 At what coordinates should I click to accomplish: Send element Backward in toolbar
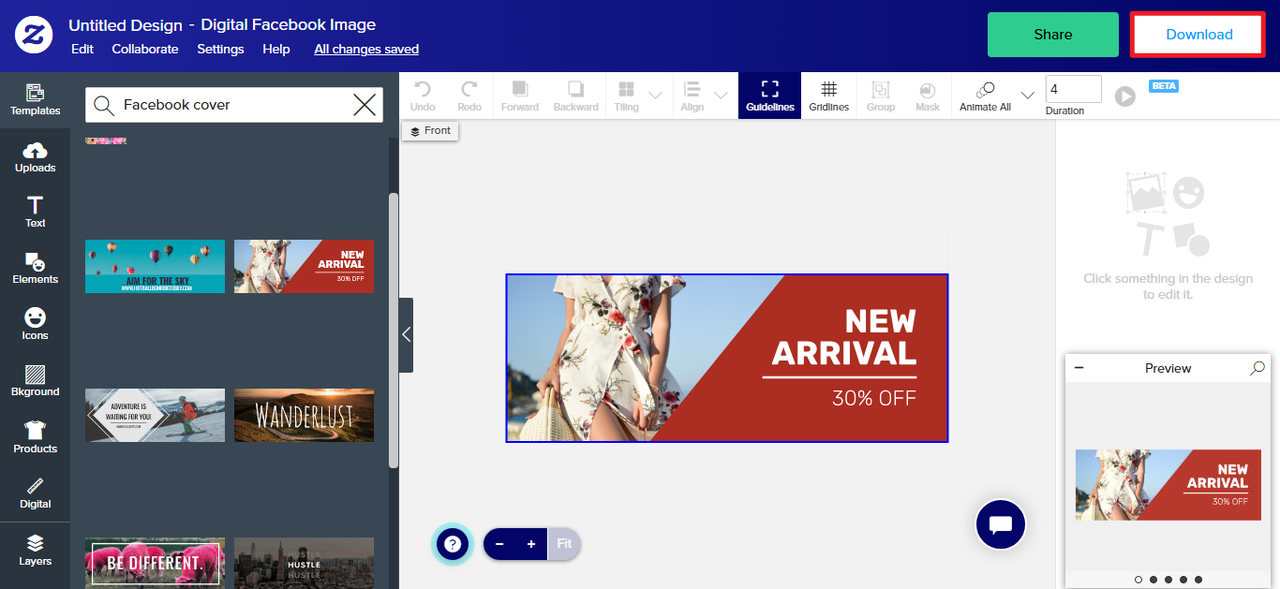(576, 96)
